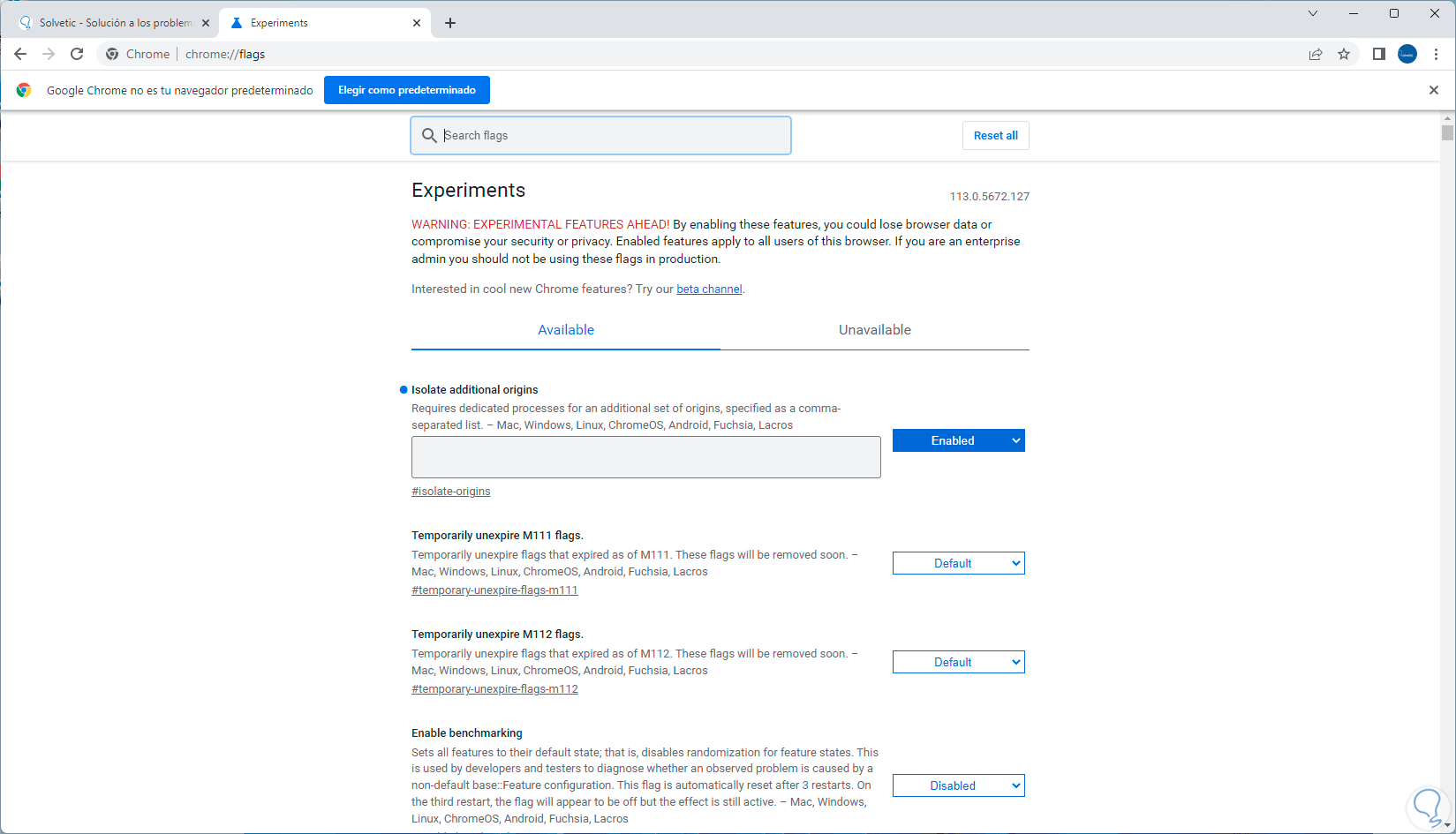This screenshot has height=834, width=1456.
Task: Click the share page icon
Action: [x=1316, y=54]
